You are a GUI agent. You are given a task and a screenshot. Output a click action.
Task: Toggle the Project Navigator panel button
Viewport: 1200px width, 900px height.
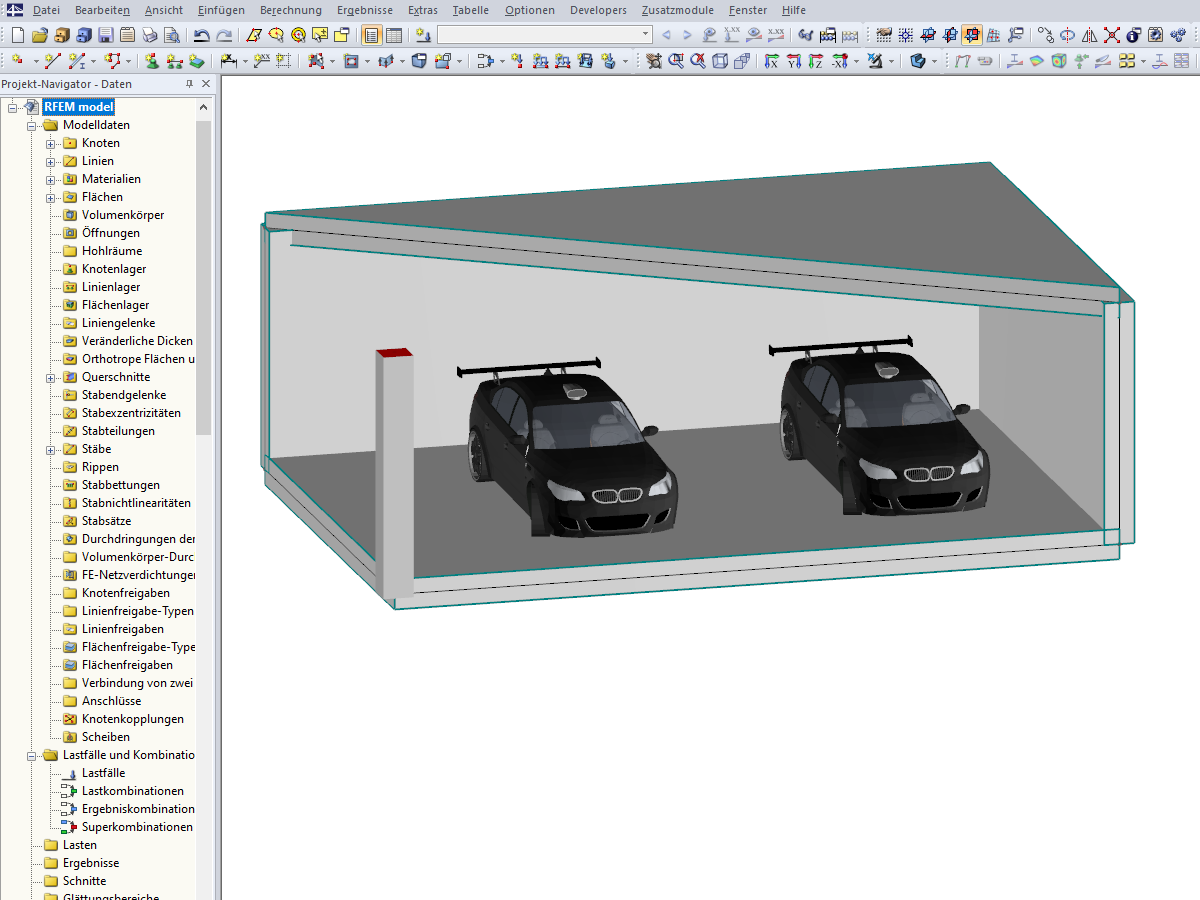click(372, 35)
